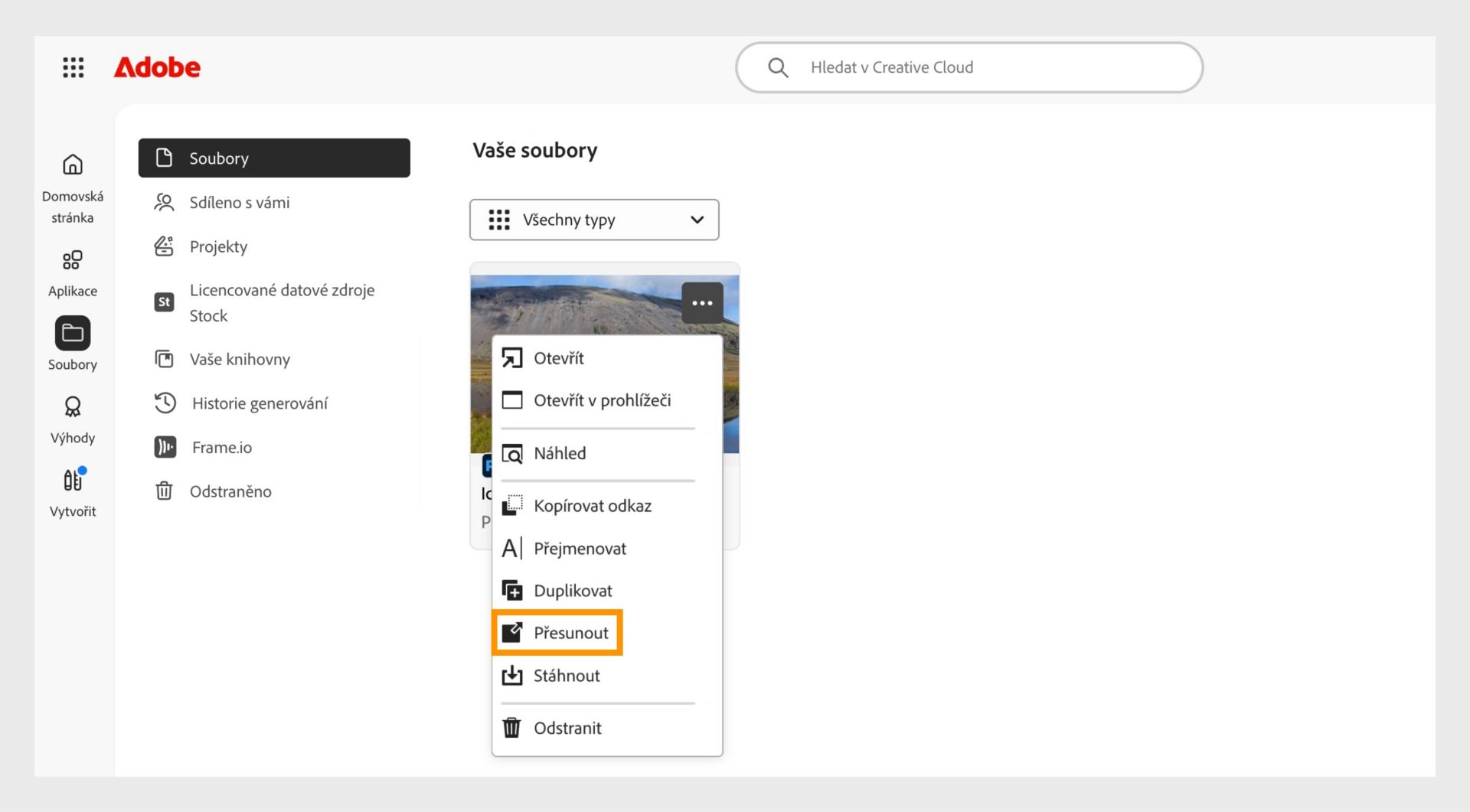Screen dimensions: 1470x812
Task: Select the Soubory folder rail icon
Action: (x=73, y=333)
